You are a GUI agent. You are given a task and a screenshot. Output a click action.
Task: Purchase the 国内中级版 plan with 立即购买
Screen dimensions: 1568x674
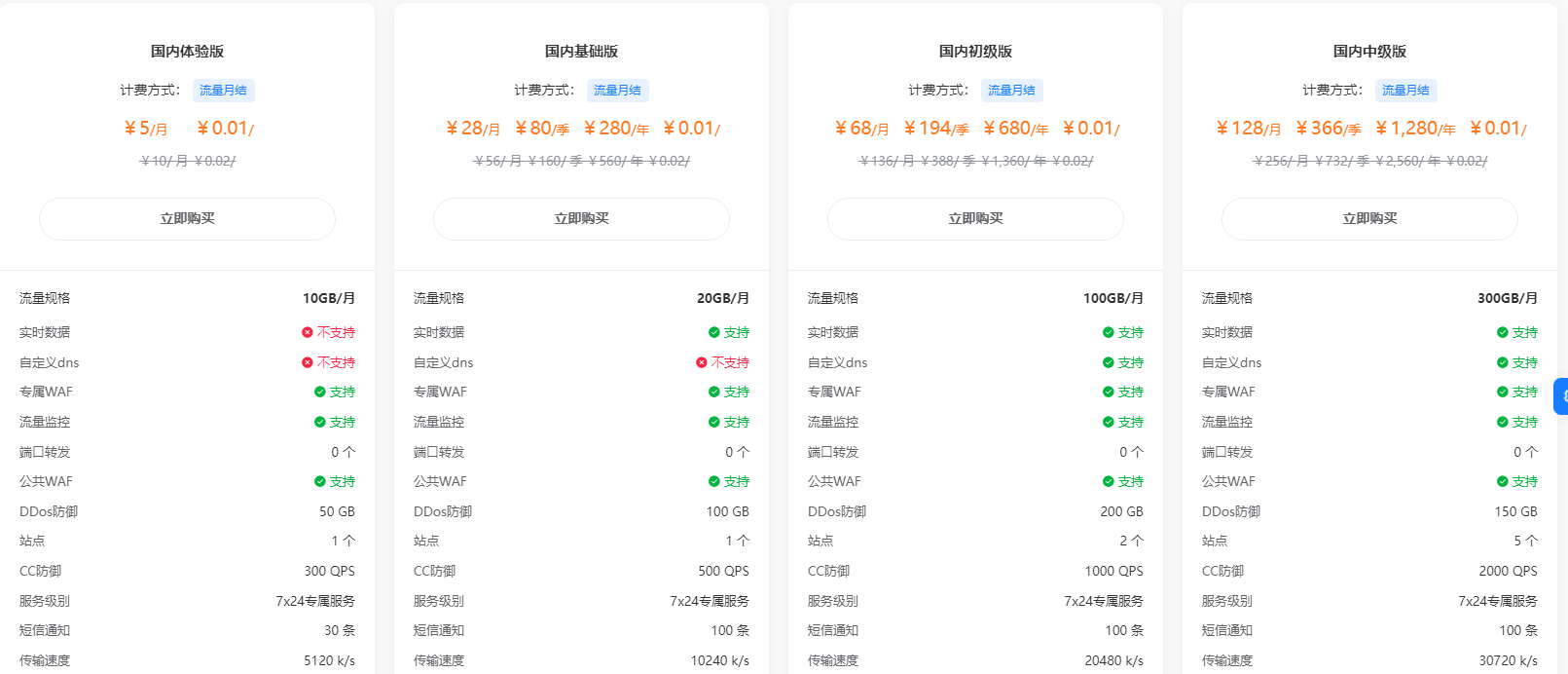(1369, 219)
